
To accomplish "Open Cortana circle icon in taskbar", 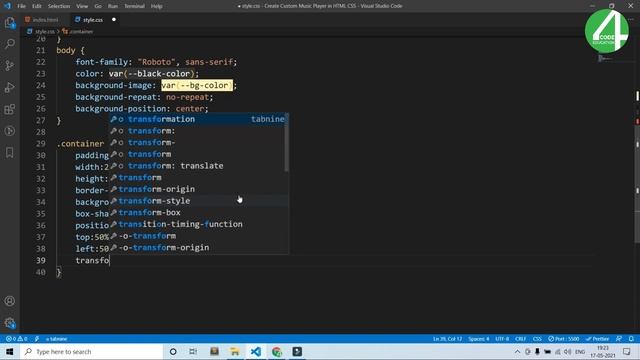I will point(173,352).
